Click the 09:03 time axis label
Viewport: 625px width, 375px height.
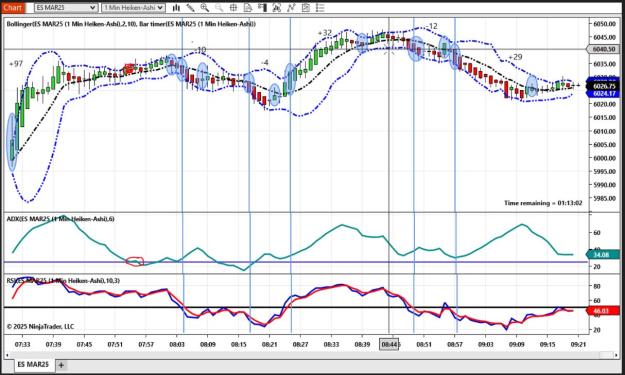pos(485,344)
